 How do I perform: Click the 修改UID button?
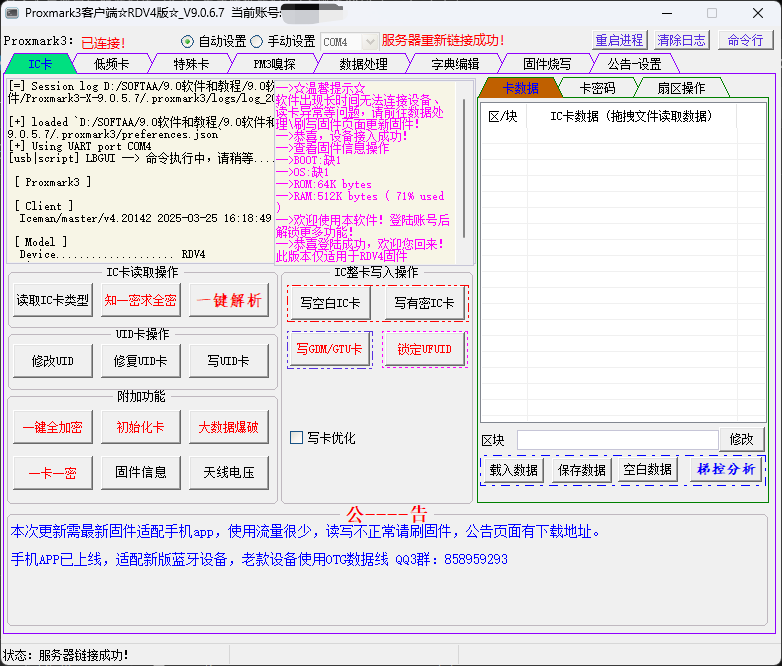pyautogui.click(x=53, y=361)
